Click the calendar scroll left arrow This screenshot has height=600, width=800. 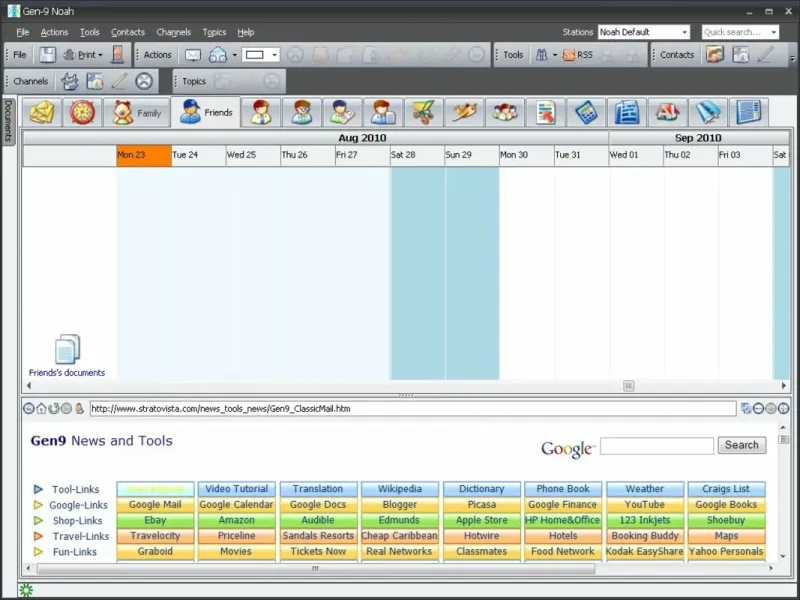29,386
